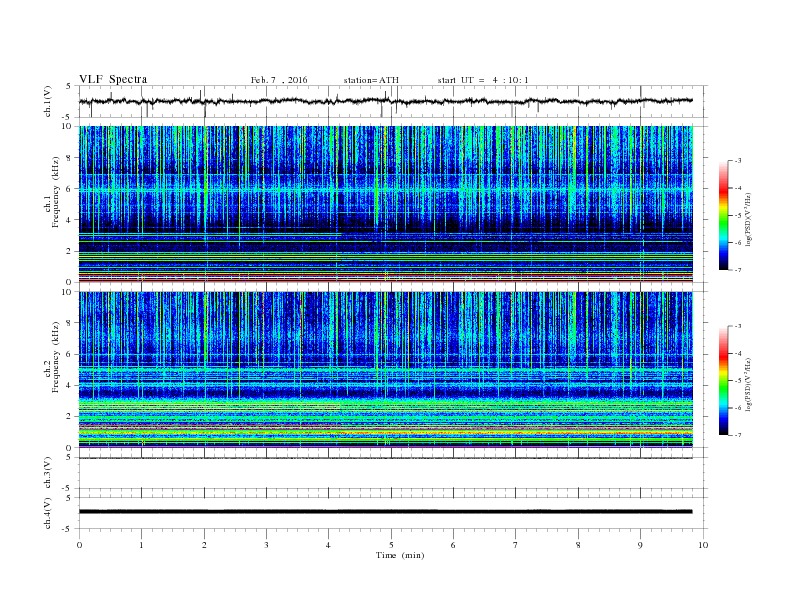Click the "VLF Spectra" plot title
The image size is (792, 612).
point(113,79)
